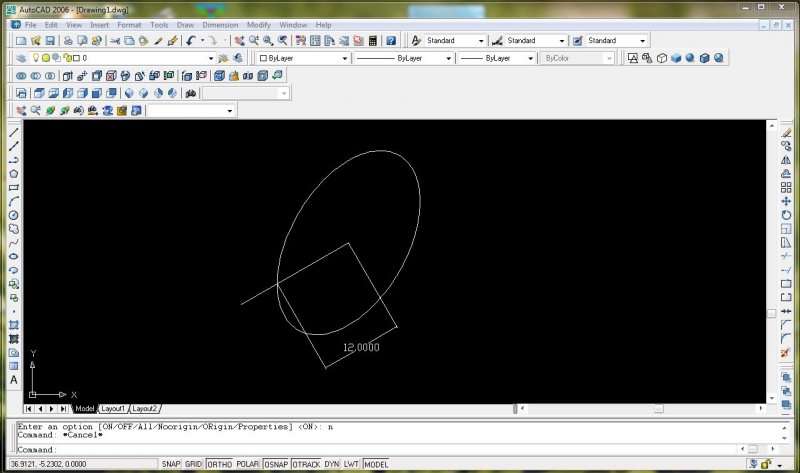Screen dimensions: 800x473
Task: Click the Undo arrow icon
Action: (x=191, y=41)
